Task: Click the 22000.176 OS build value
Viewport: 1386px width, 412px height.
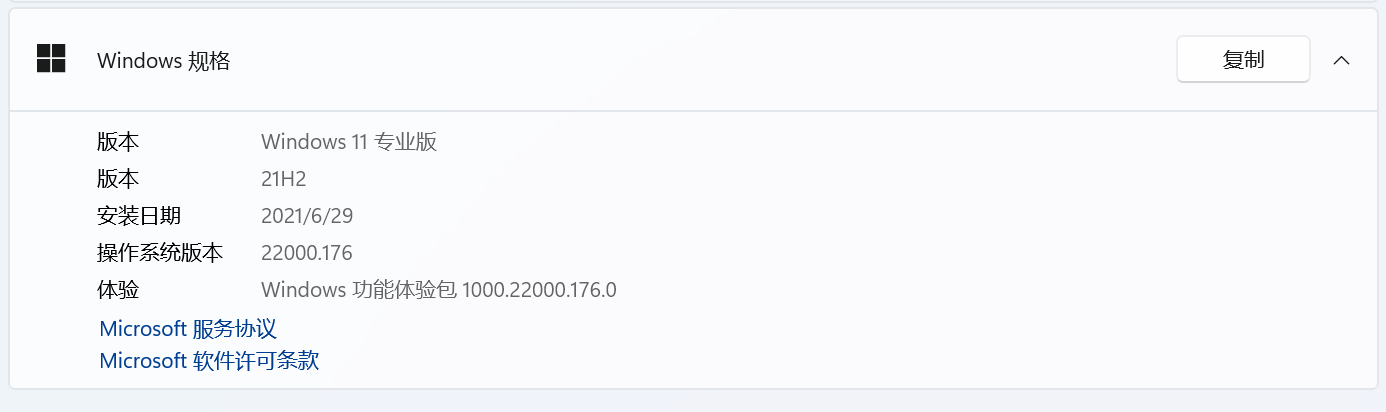Action: pos(307,253)
